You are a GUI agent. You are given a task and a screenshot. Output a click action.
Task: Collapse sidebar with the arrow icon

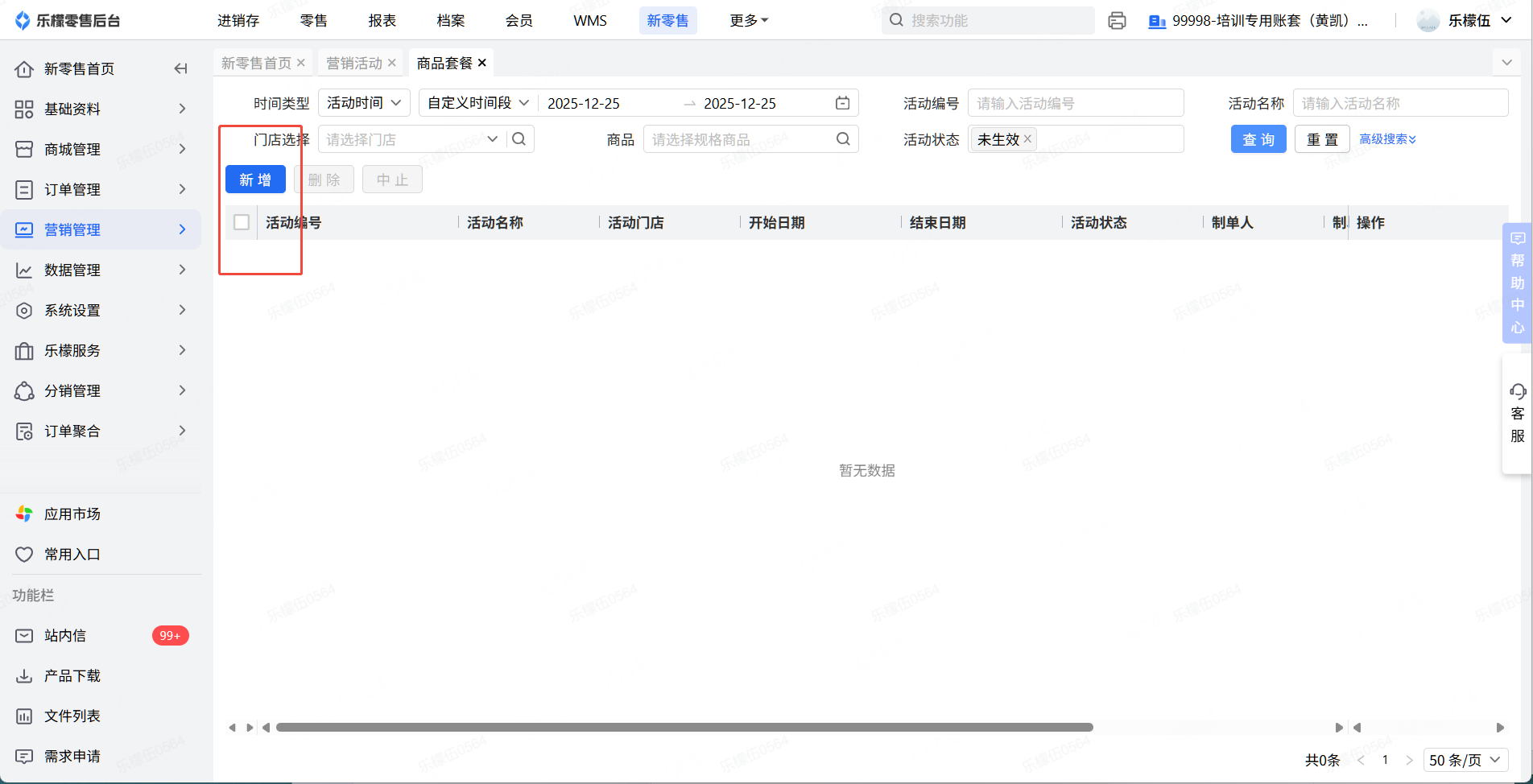[180, 69]
